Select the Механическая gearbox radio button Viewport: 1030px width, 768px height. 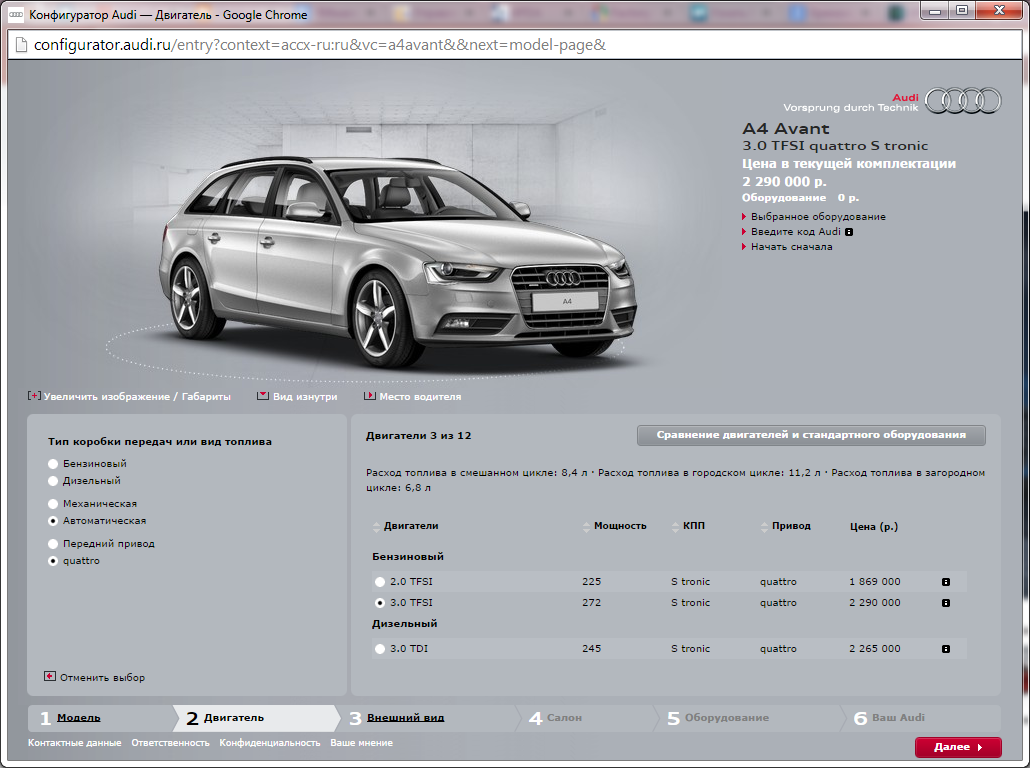pyautogui.click(x=53, y=504)
